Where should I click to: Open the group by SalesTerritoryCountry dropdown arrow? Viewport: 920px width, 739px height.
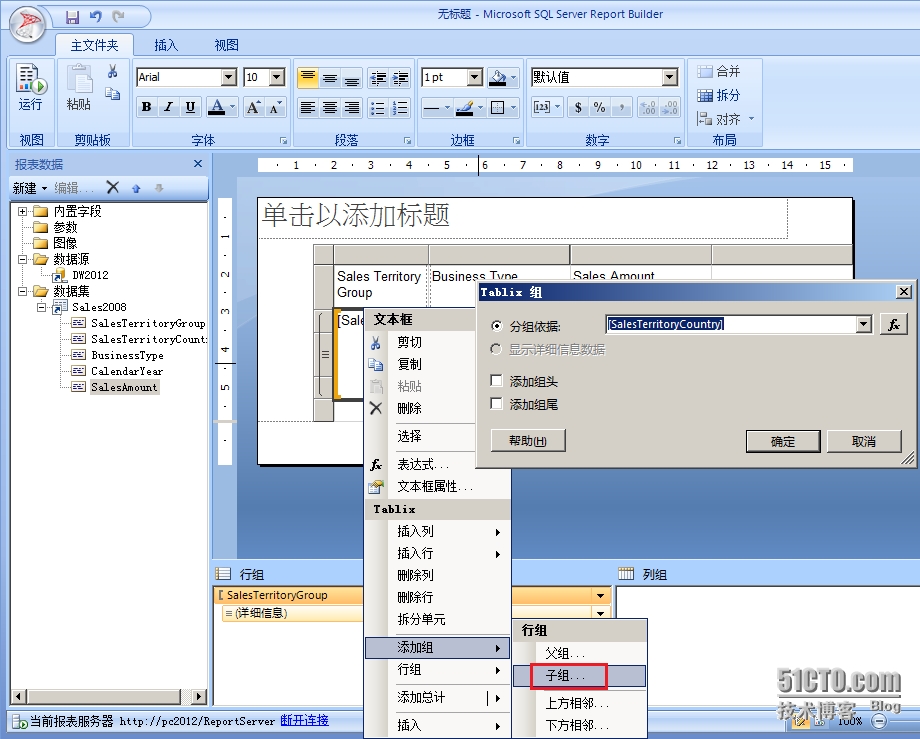pos(863,324)
